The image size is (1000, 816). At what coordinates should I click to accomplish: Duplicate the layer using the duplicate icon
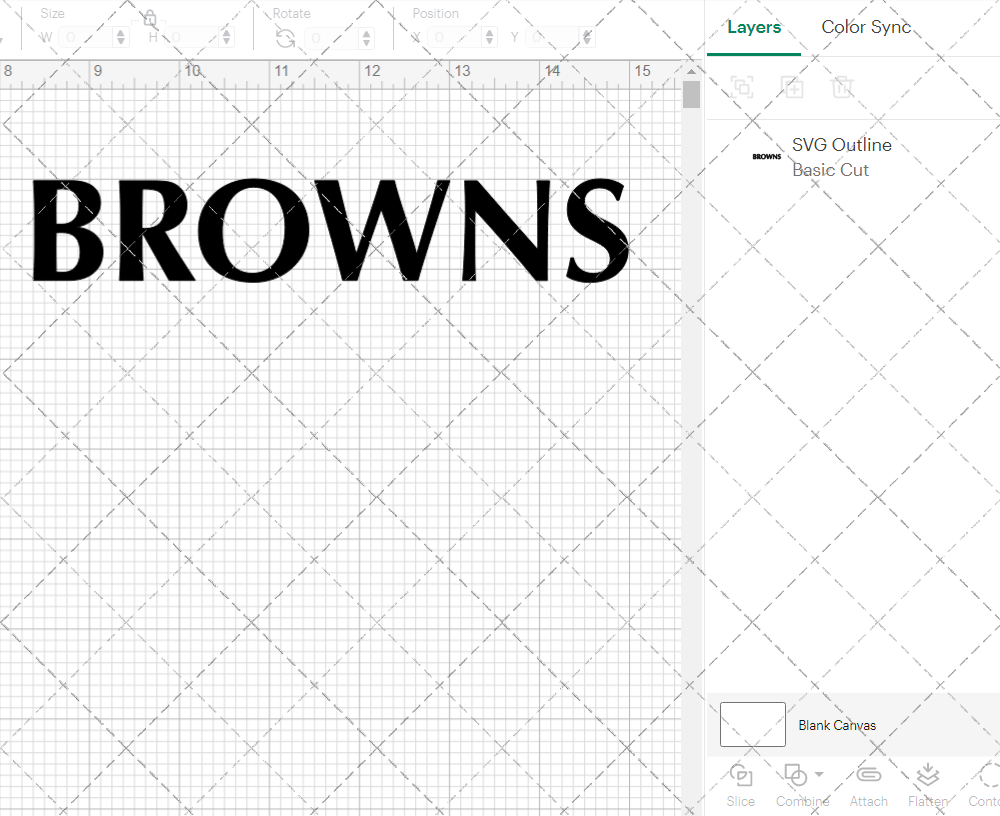pyautogui.click(x=793, y=87)
